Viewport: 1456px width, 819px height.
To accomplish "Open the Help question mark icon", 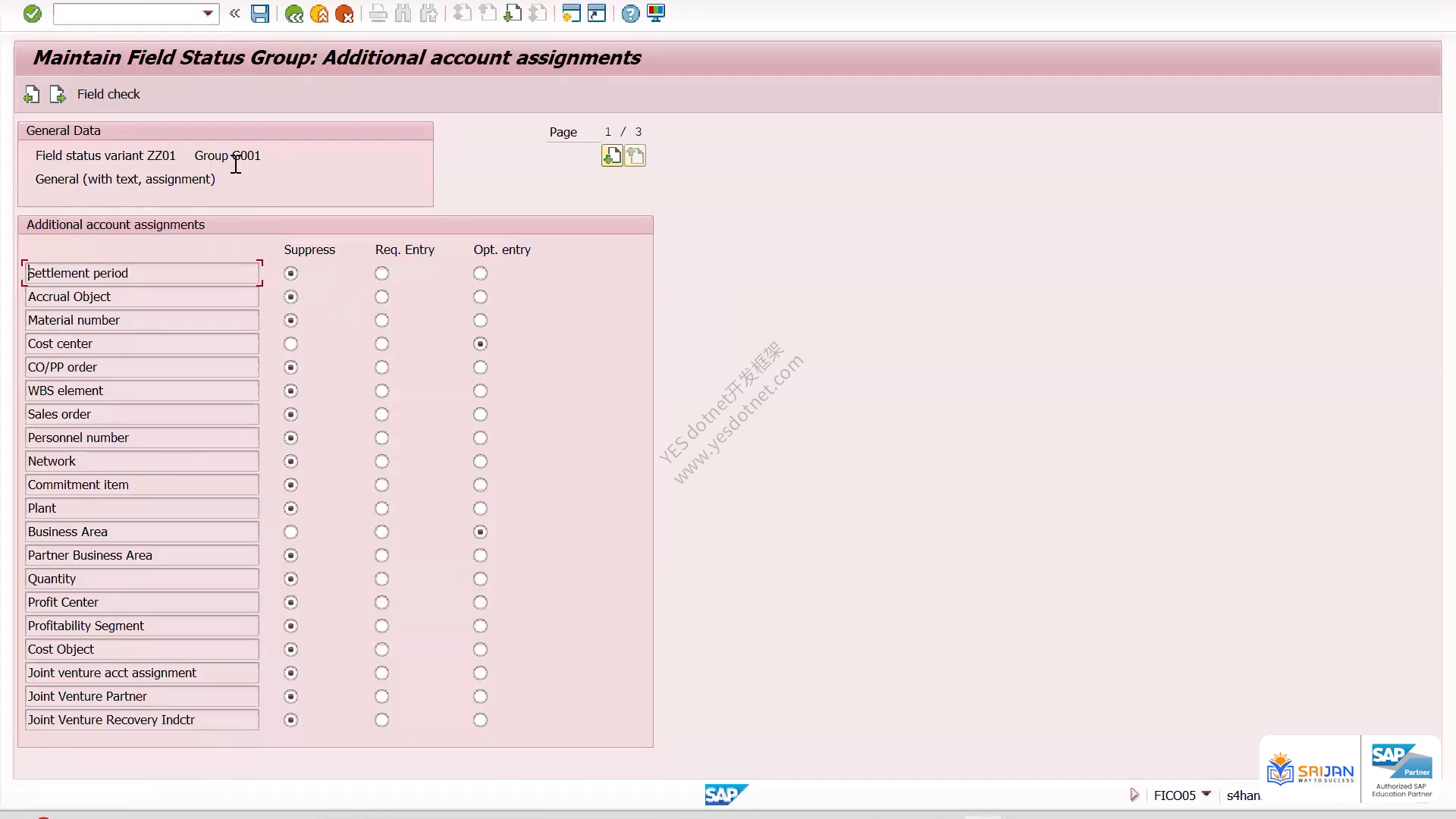I will coord(630,13).
